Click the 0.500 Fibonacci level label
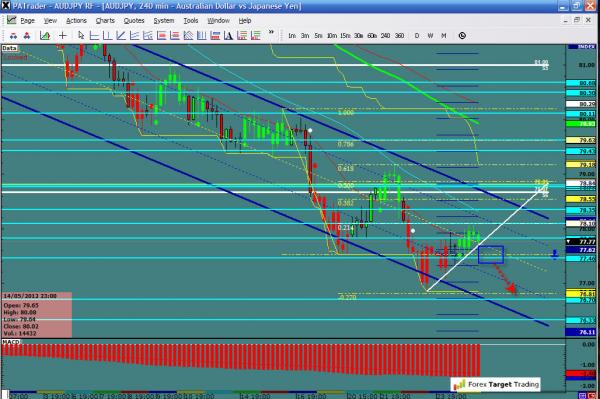The width and height of the screenshot is (600, 399). point(346,186)
